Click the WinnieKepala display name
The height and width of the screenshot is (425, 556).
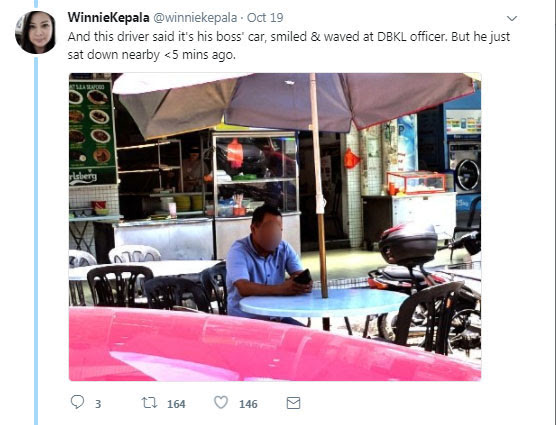(x=109, y=17)
